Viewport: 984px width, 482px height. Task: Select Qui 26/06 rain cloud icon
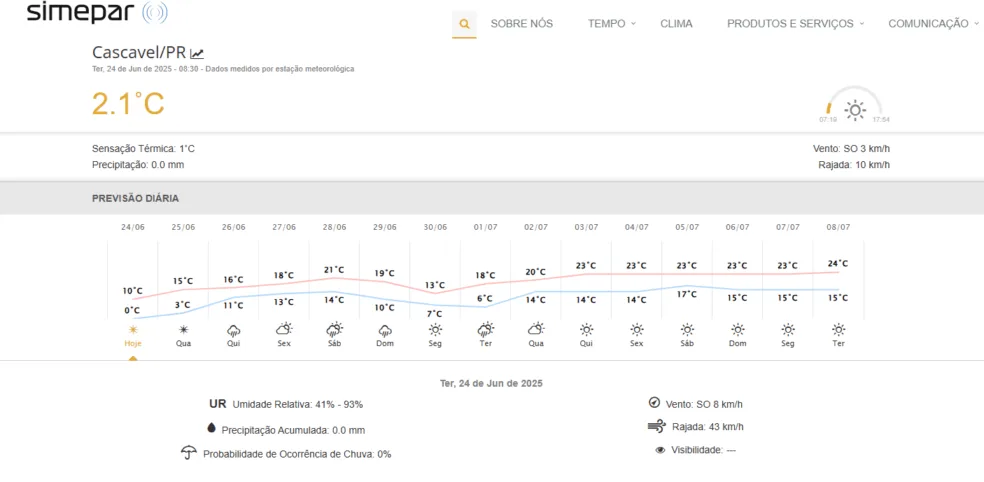[233, 329]
